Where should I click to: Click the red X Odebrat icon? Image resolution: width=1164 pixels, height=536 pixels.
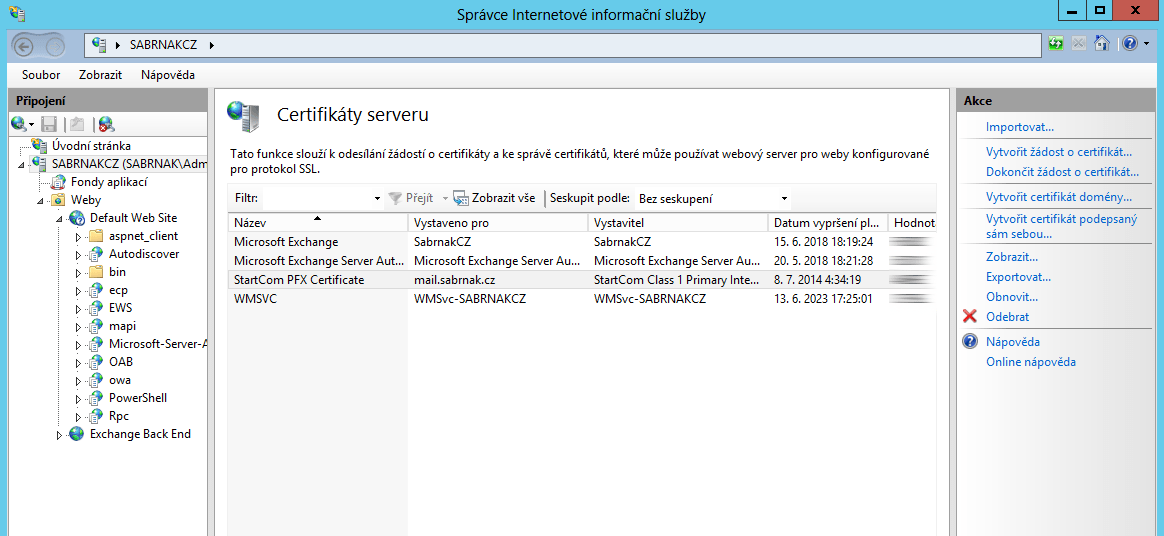tap(969, 317)
